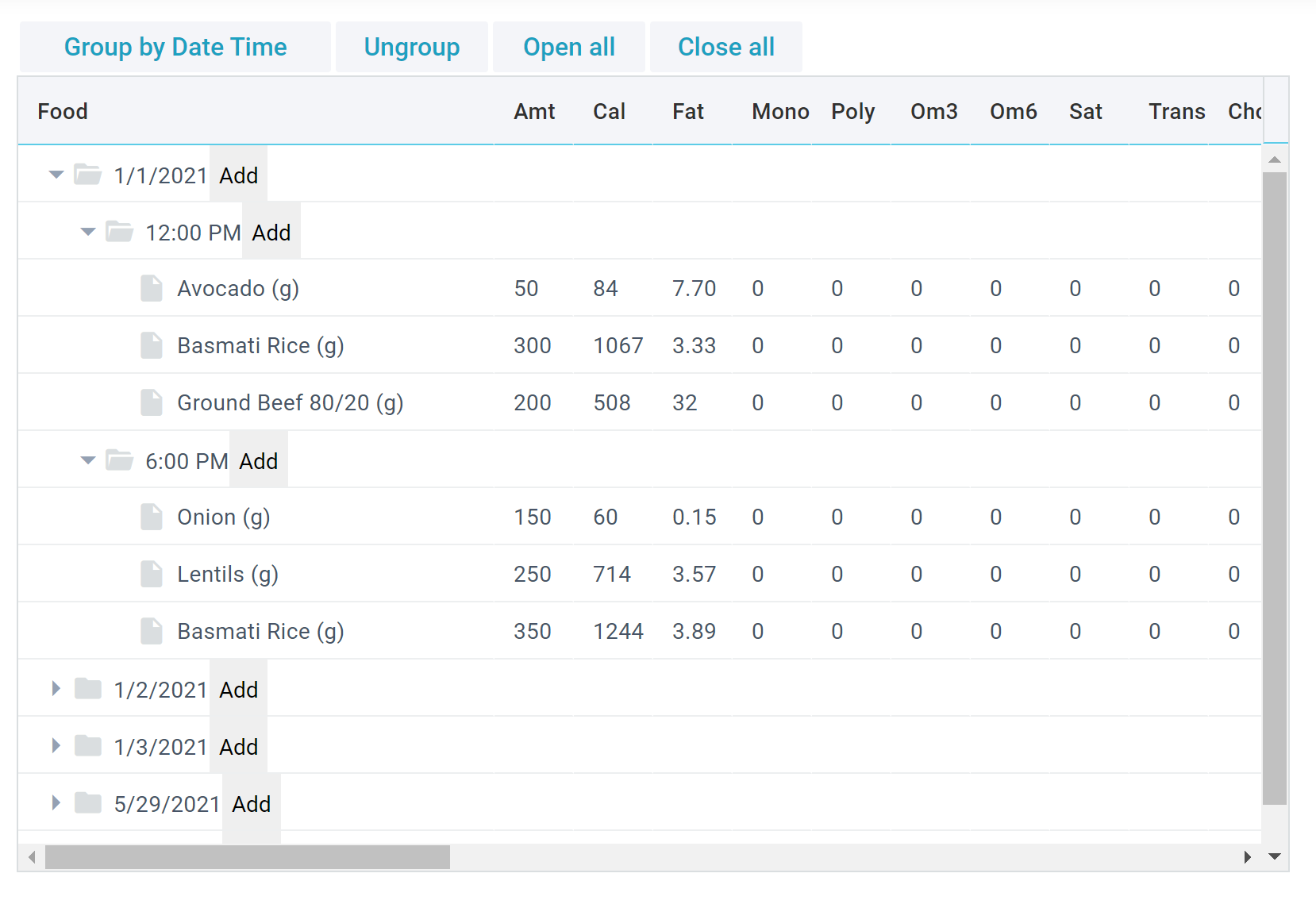Image resolution: width=1316 pixels, height=904 pixels.
Task: Click the folder icon next to 12:00 PM
Action: click(x=119, y=231)
